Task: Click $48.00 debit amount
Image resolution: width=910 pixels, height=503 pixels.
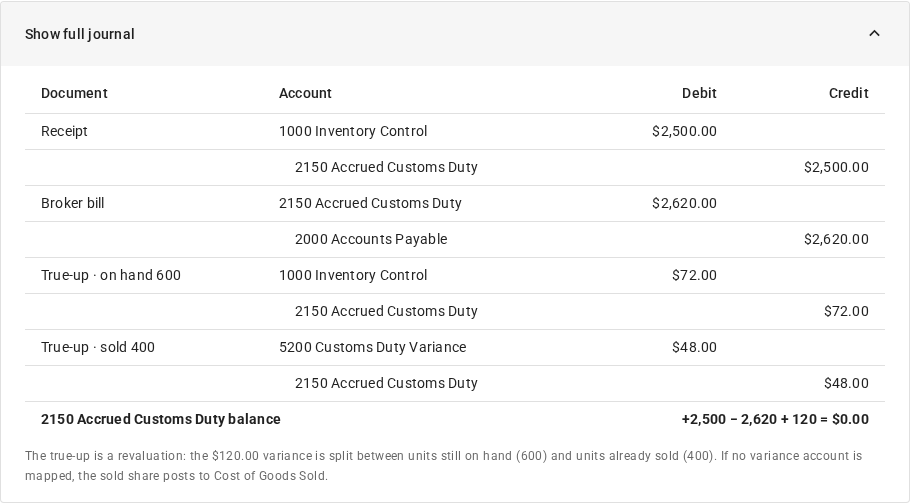Action: [x=694, y=347]
